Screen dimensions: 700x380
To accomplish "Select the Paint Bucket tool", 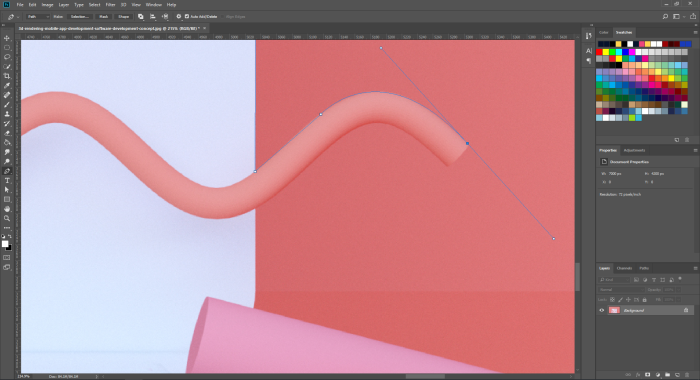I will [7, 142].
